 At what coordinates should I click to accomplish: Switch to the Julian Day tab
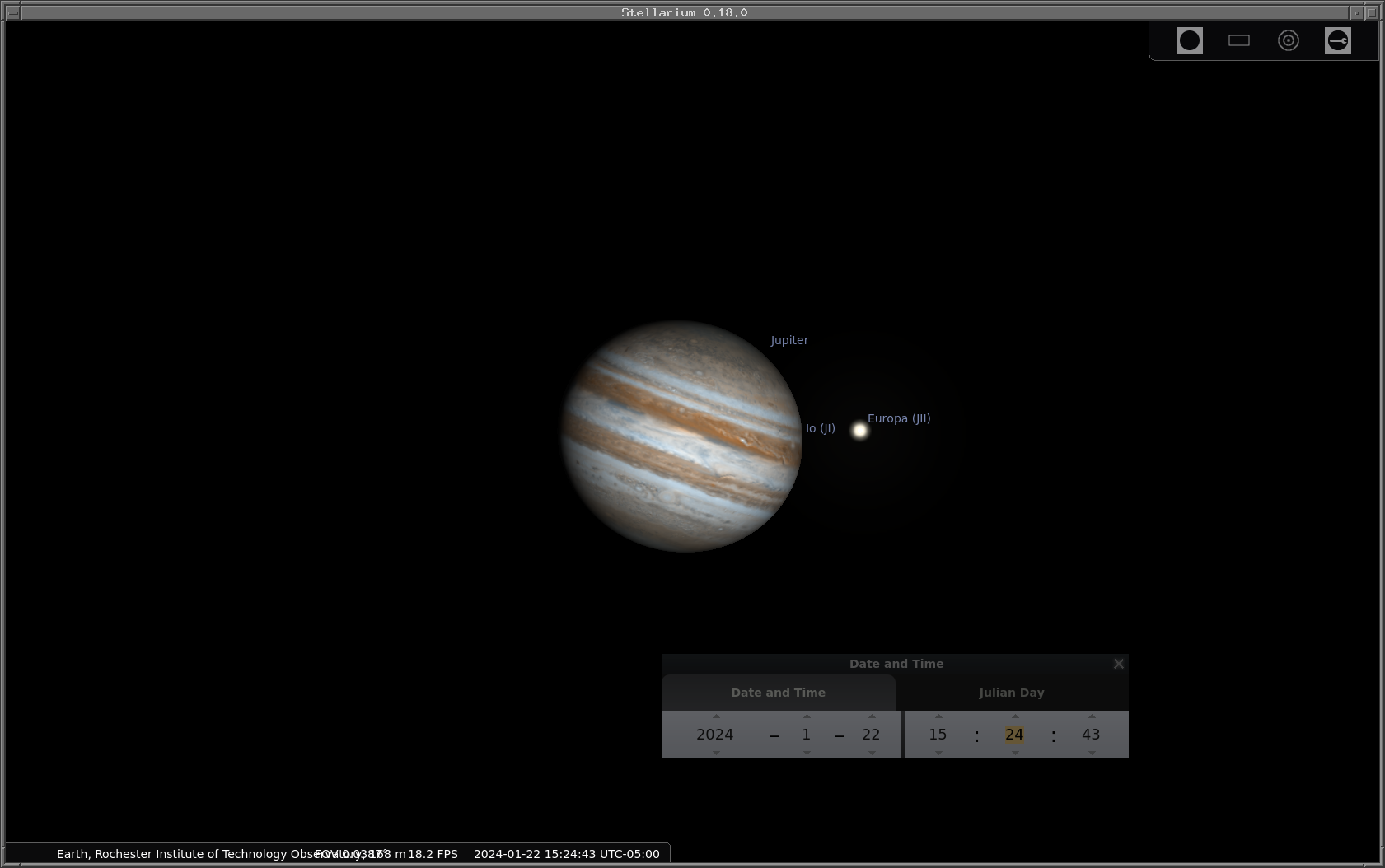pyautogui.click(x=1011, y=693)
